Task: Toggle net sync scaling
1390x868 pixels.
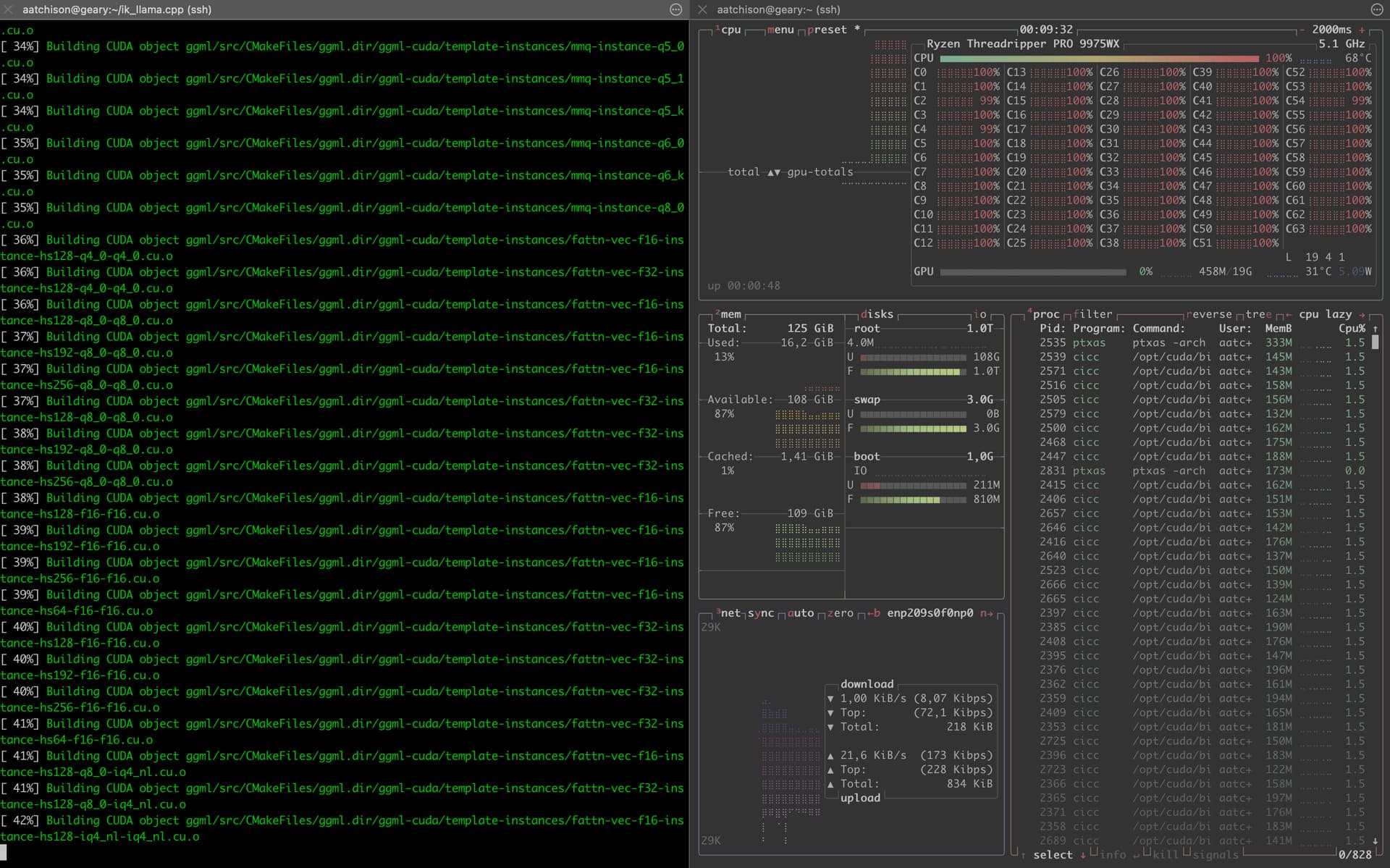Action: (761, 613)
